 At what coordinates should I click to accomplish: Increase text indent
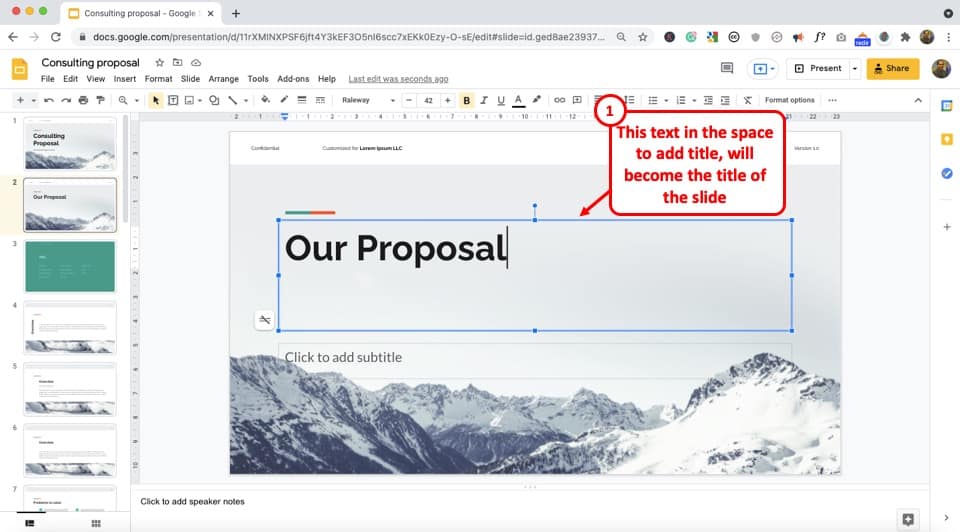(x=725, y=100)
